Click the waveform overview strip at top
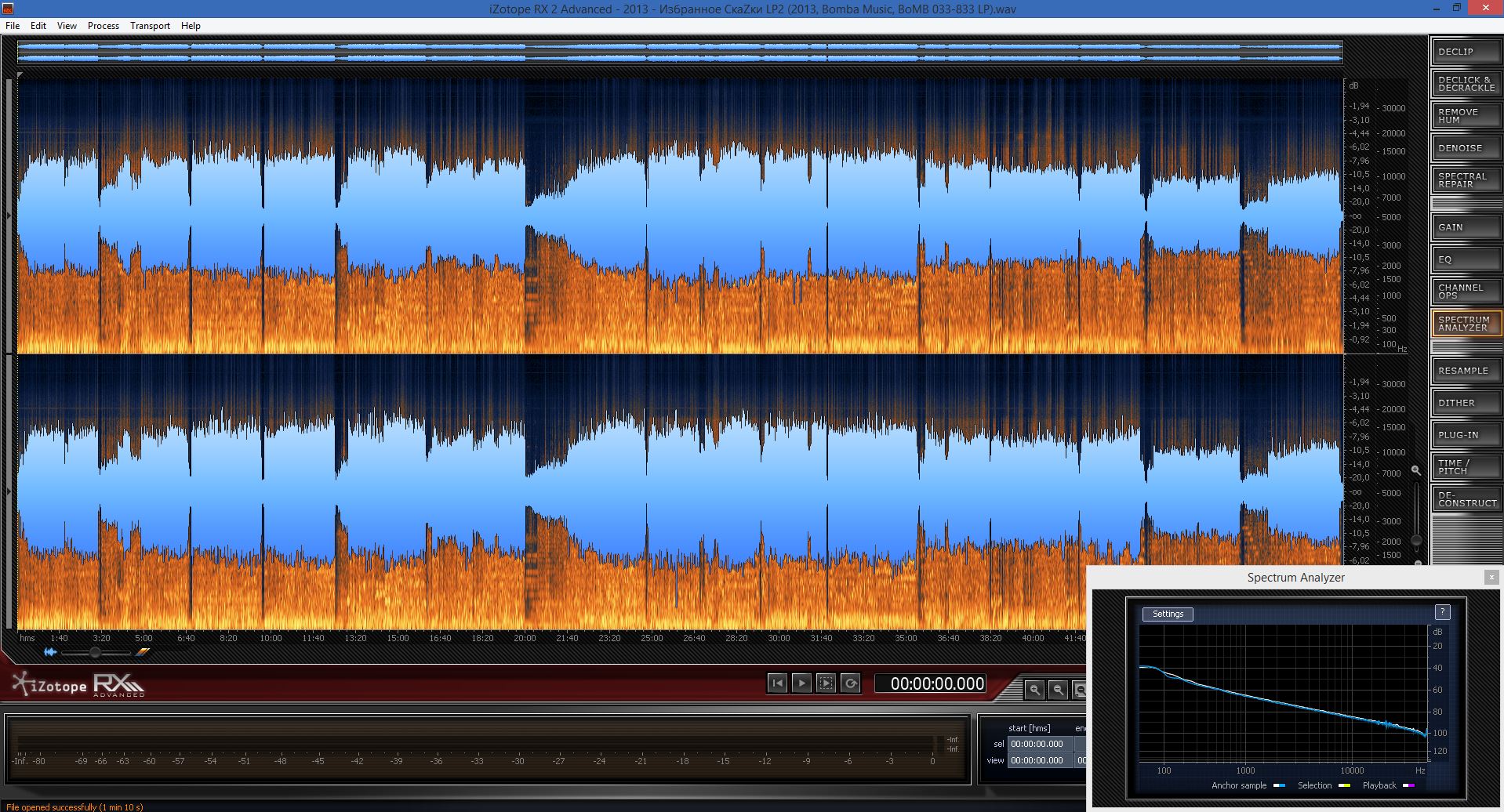The image size is (1504, 812). pos(680,53)
